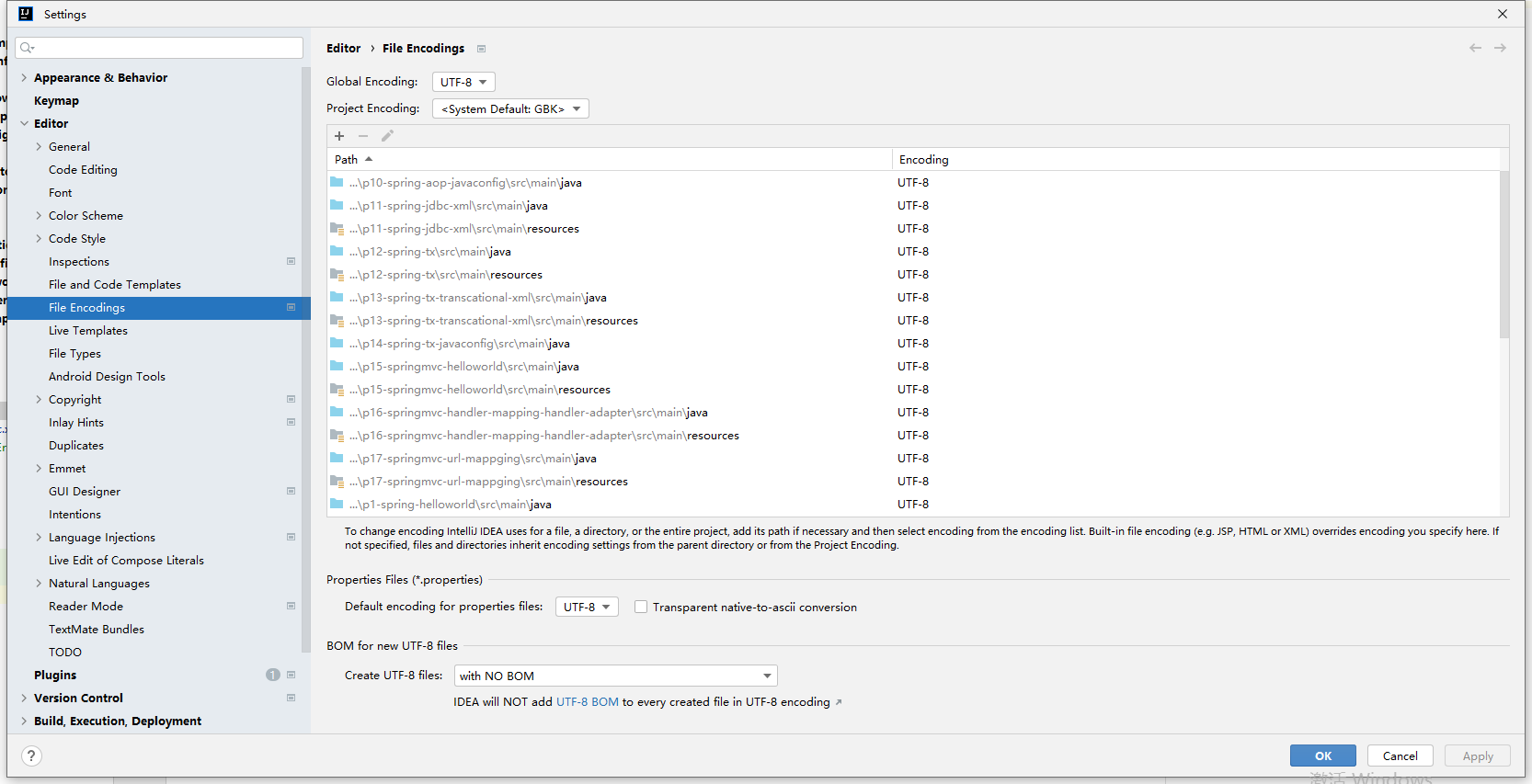Click the external link arrow after UTF-8 encoding
The image size is (1532, 784).
click(x=839, y=702)
